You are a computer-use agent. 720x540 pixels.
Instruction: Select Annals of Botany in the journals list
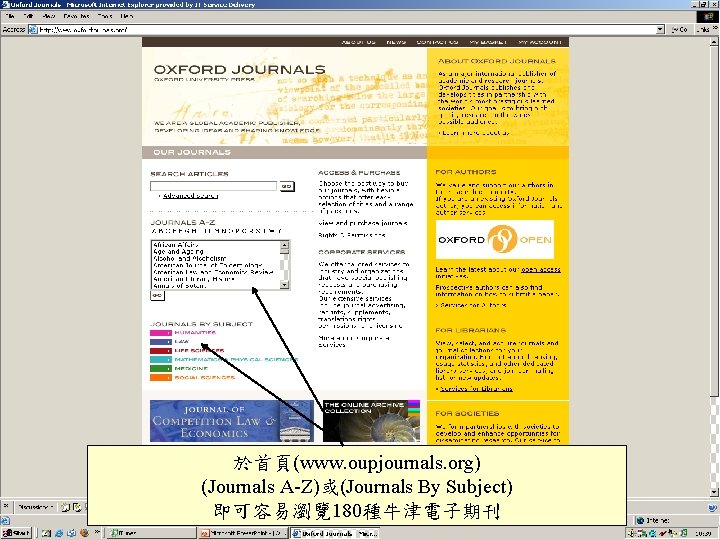[x=180, y=286]
